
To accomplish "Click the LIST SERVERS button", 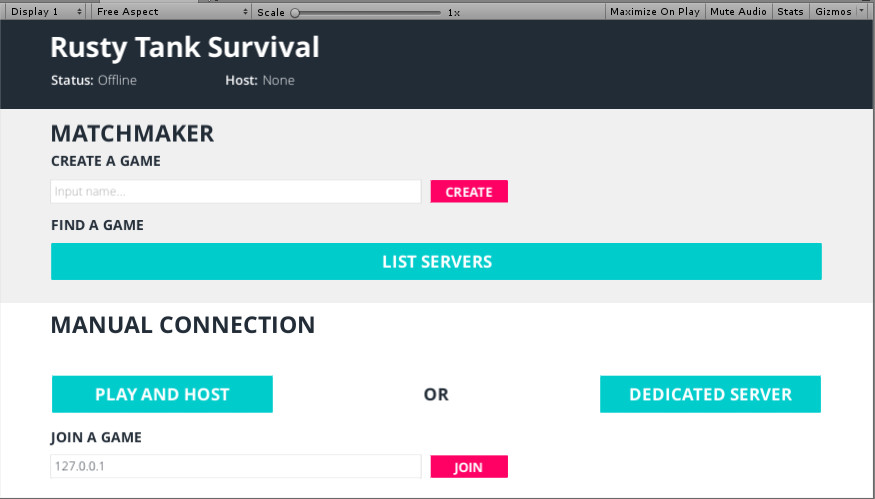I will click(x=436, y=262).
